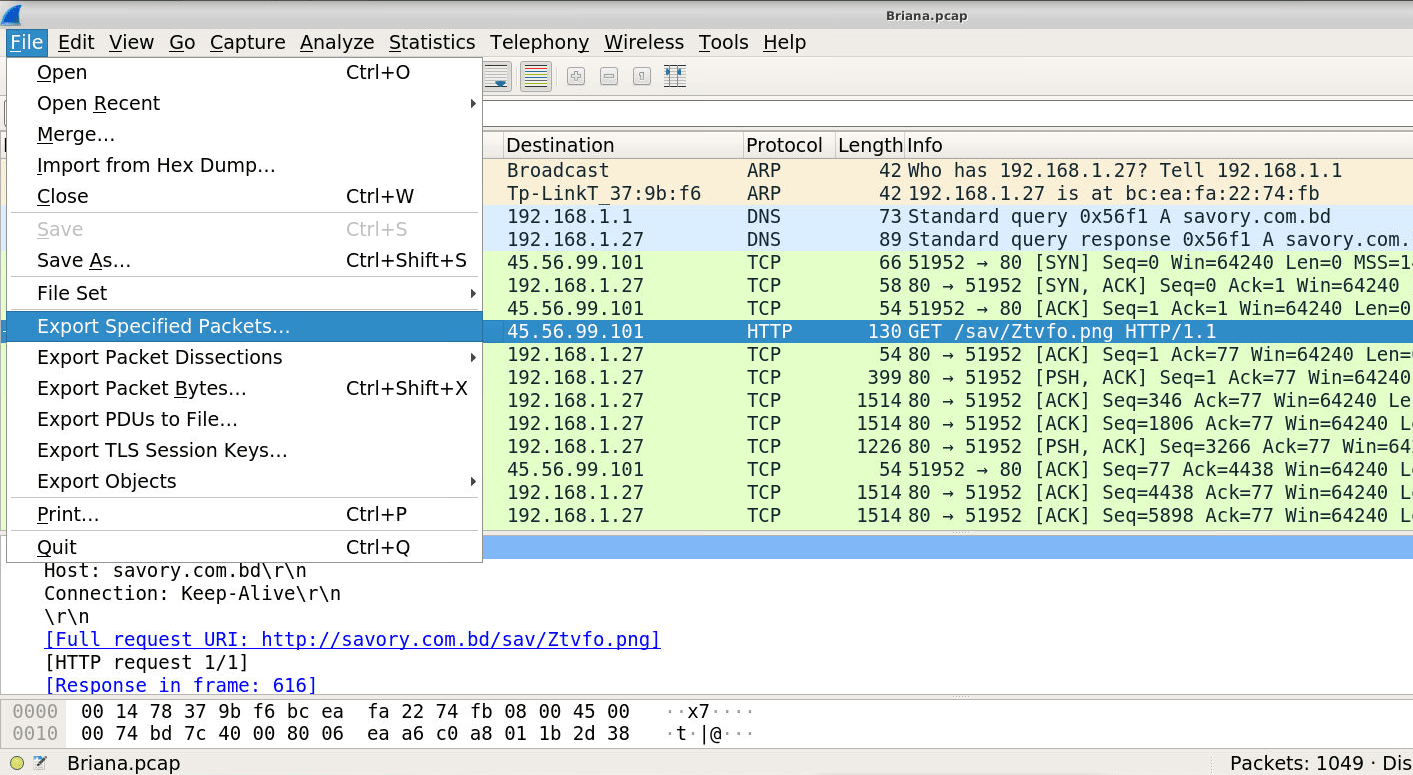Choose Open from the File menu
Image resolution: width=1413 pixels, height=775 pixels.
coord(244,72)
